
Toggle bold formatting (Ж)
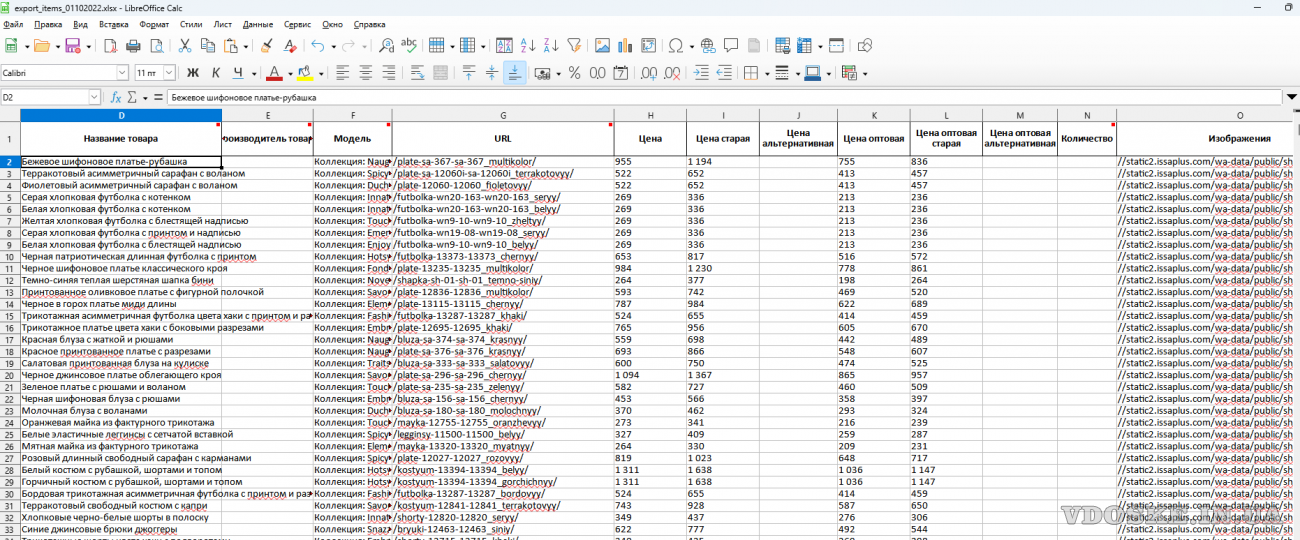tap(193, 73)
